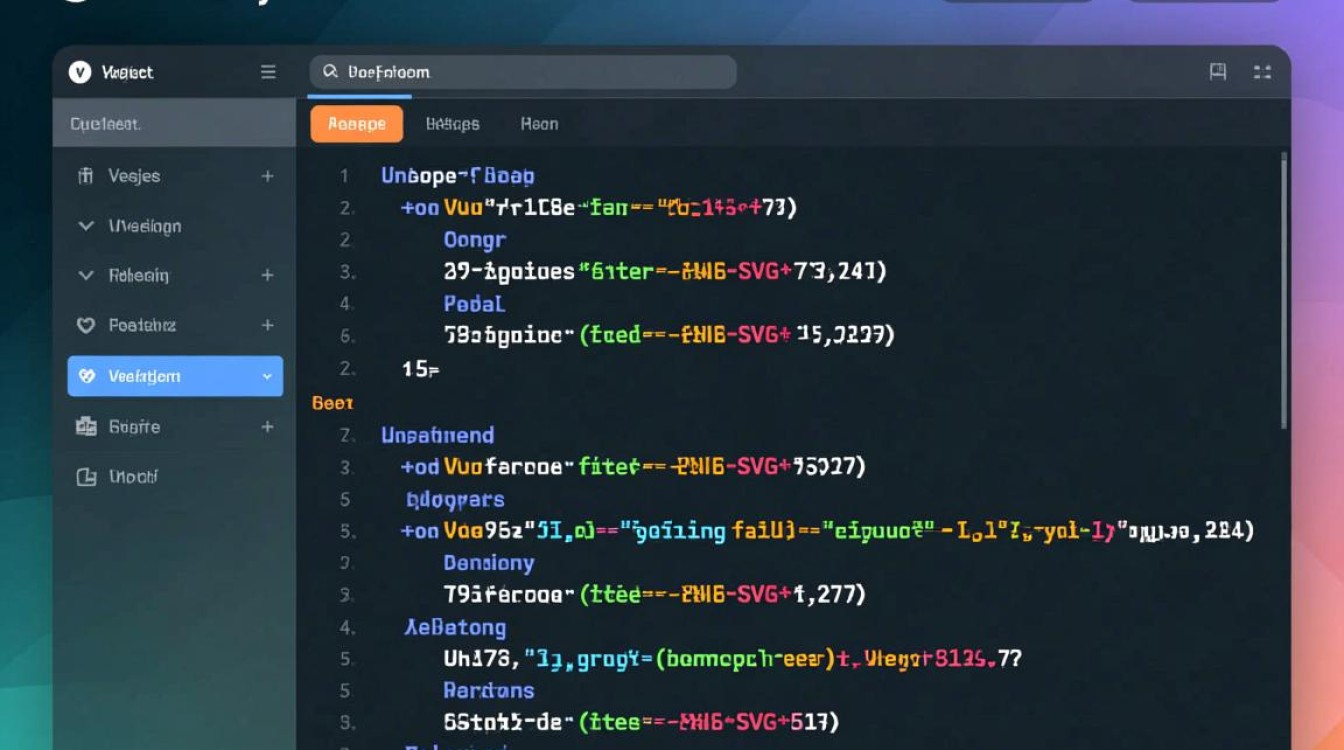Click the code line reading Oongr
Image resolution: width=1344 pixels, height=750 pixels.
475,240
